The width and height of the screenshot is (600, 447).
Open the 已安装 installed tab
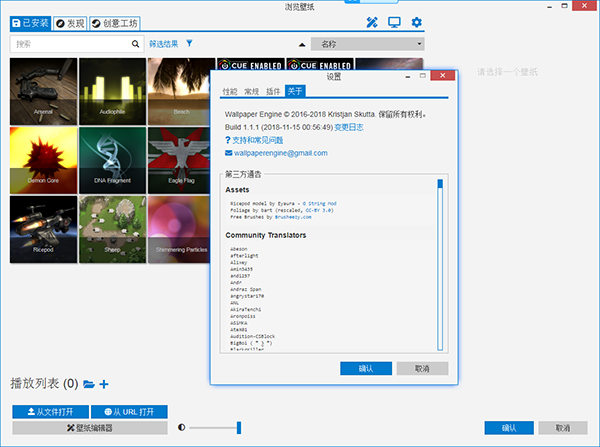[31, 23]
